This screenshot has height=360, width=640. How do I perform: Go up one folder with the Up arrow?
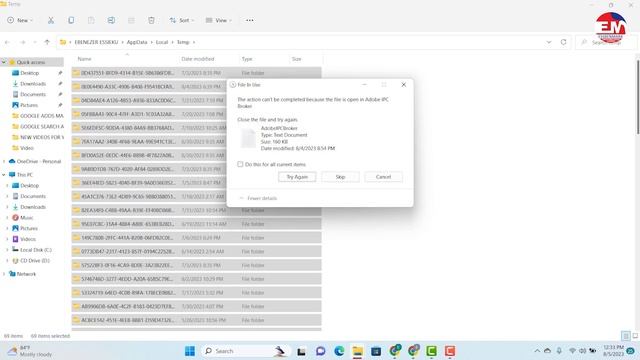point(47,42)
